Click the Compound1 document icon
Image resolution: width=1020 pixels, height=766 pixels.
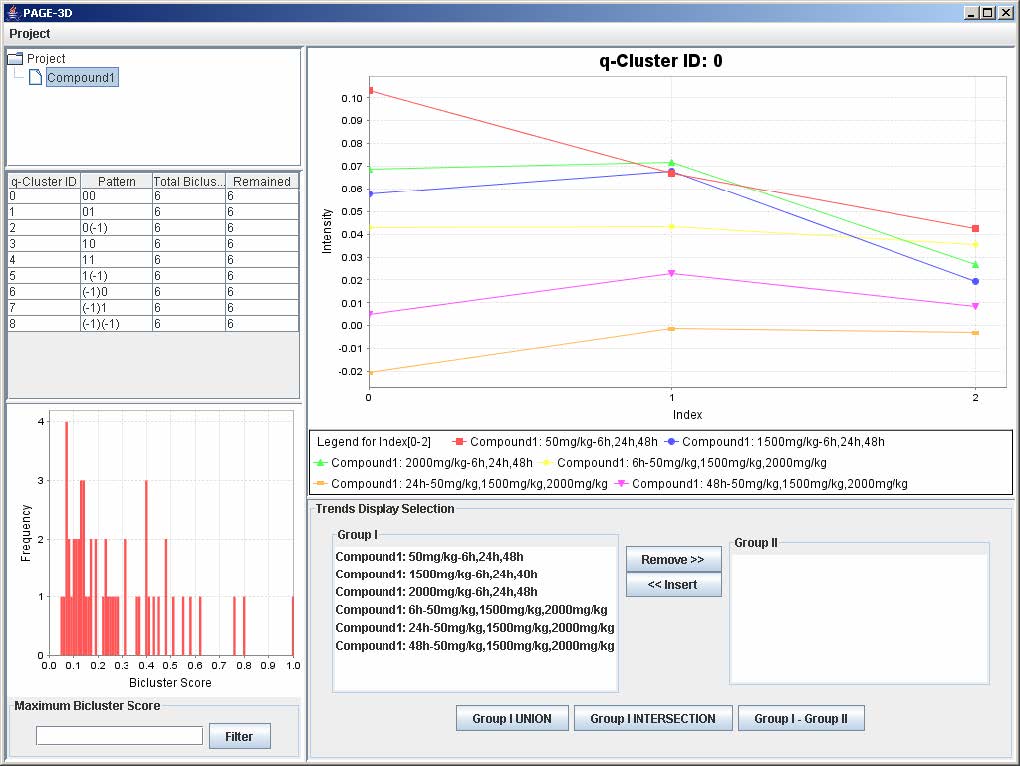[x=35, y=78]
